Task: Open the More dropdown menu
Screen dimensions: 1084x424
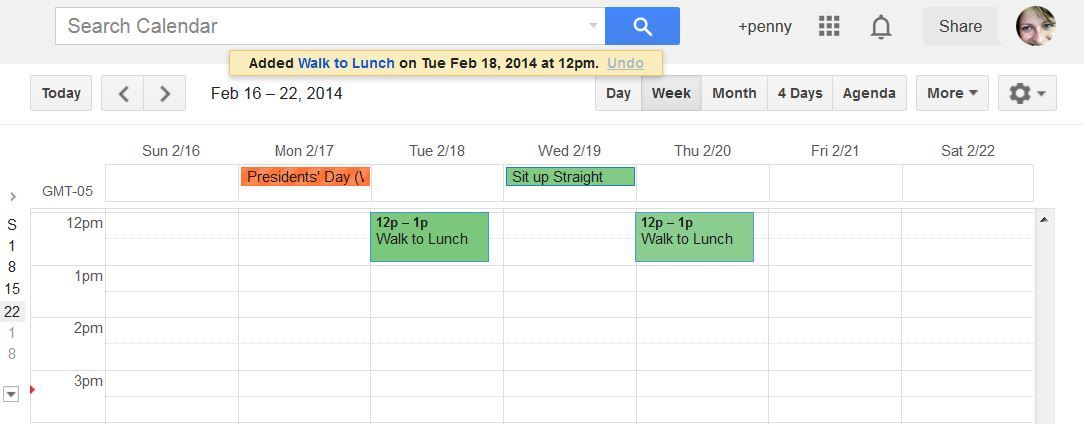Action: tap(952, 93)
